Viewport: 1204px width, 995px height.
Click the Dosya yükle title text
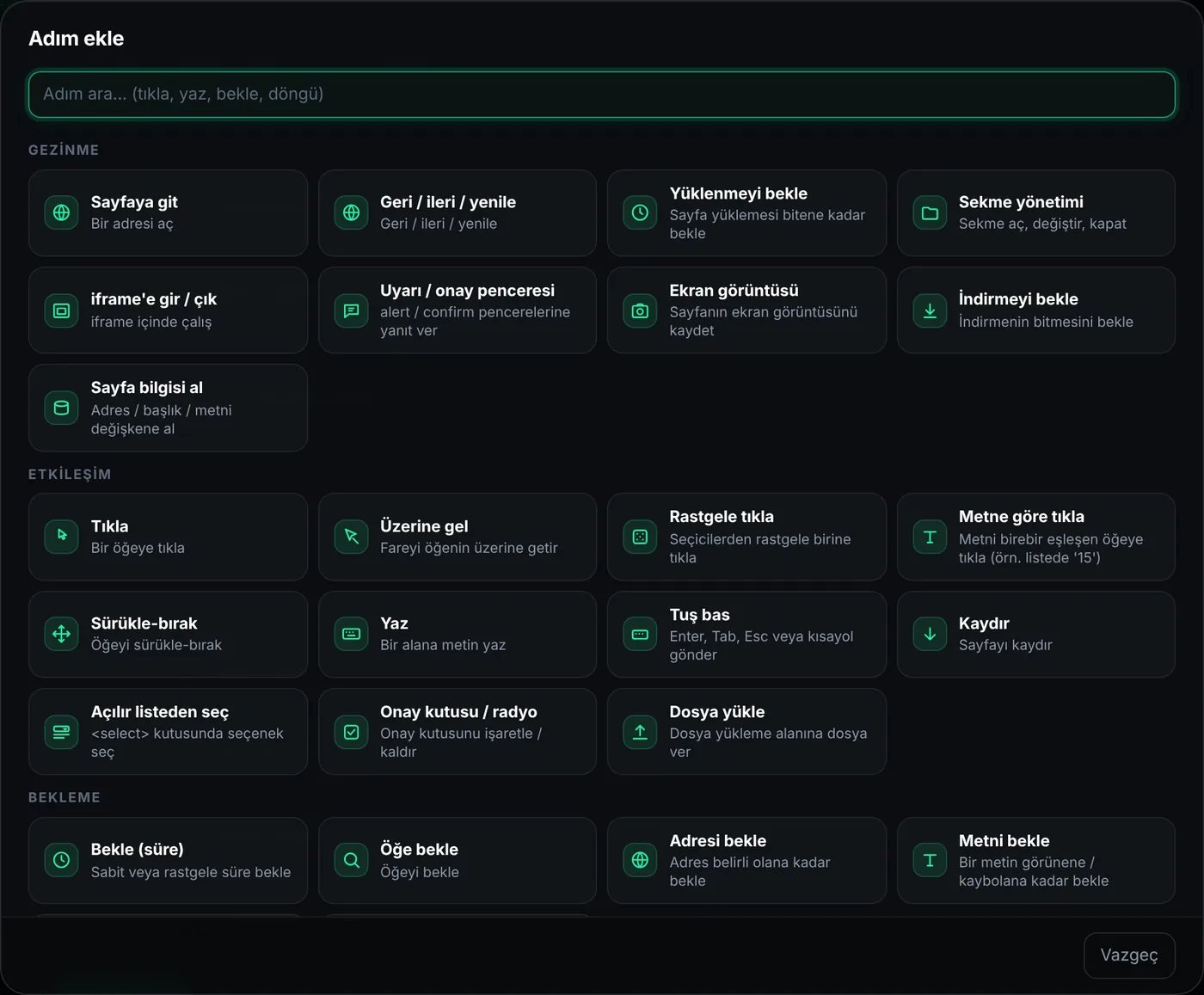click(717, 712)
